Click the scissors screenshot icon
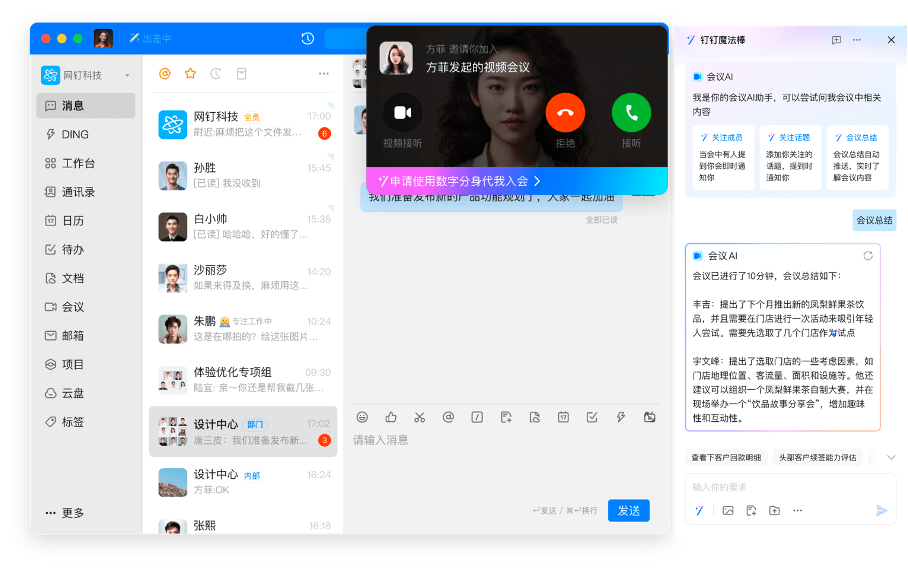Screen dimensions: 908x570 420,417
